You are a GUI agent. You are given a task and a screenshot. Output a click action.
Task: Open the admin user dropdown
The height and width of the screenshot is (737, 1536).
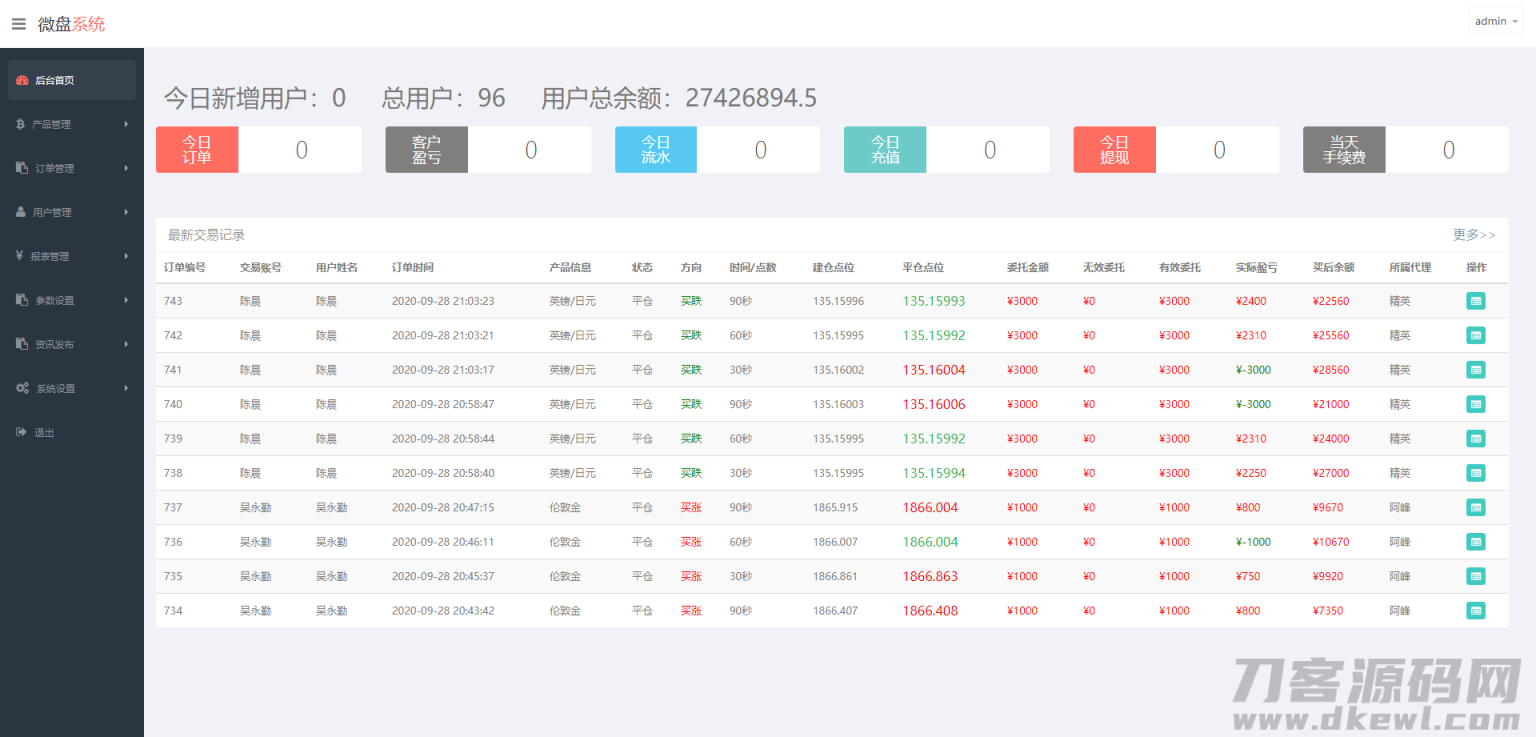[x=1495, y=21]
